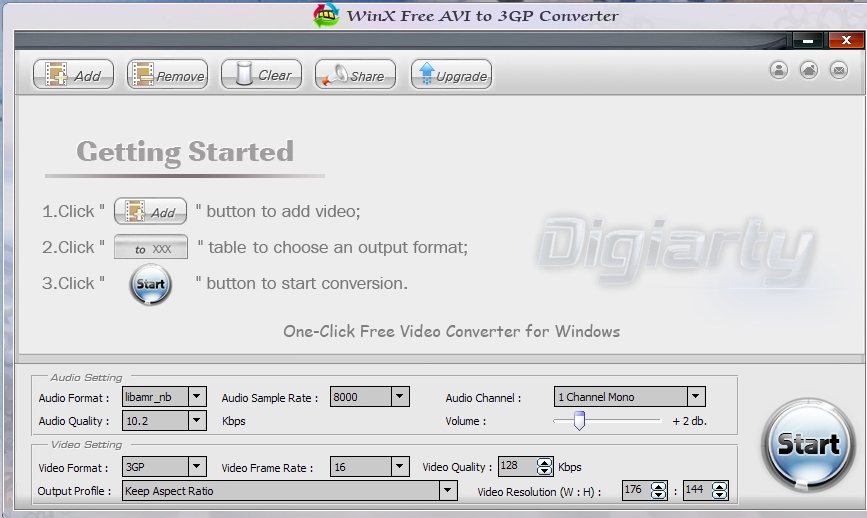Expand the Audio Format dropdown
Image resolution: width=867 pixels, height=518 pixels.
pos(197,397)
